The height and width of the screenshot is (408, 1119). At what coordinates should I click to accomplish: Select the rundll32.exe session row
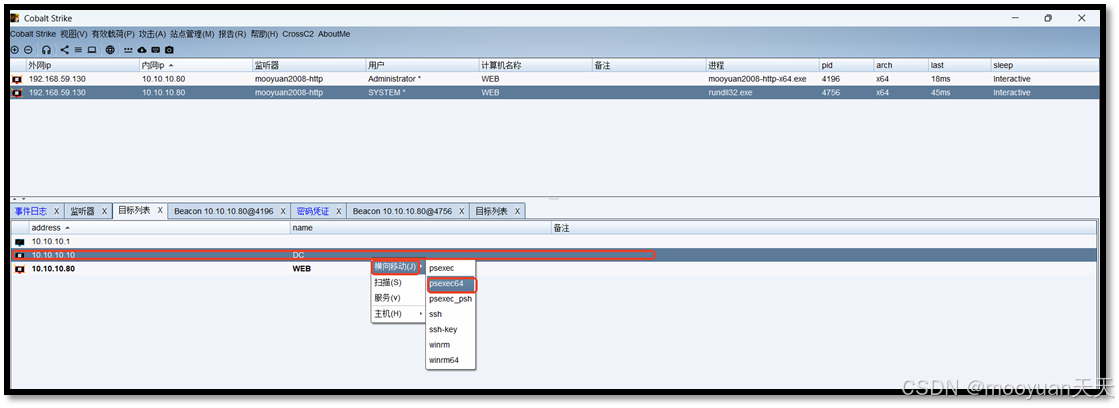tap(555, 93)
